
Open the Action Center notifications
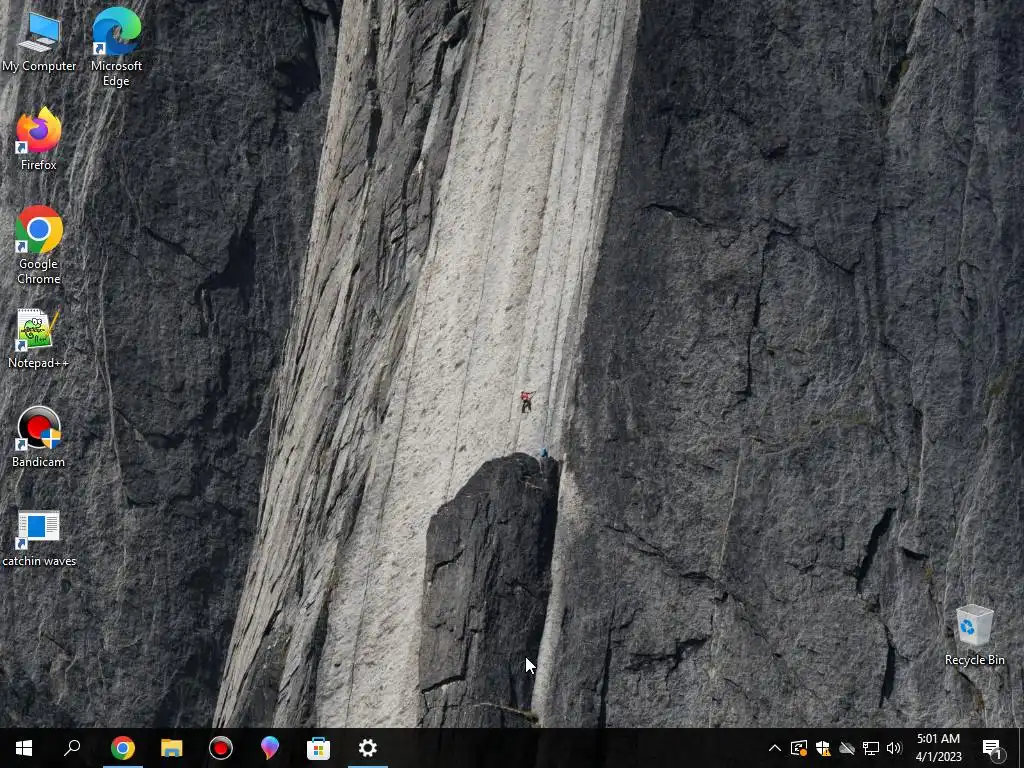[991, 748]
